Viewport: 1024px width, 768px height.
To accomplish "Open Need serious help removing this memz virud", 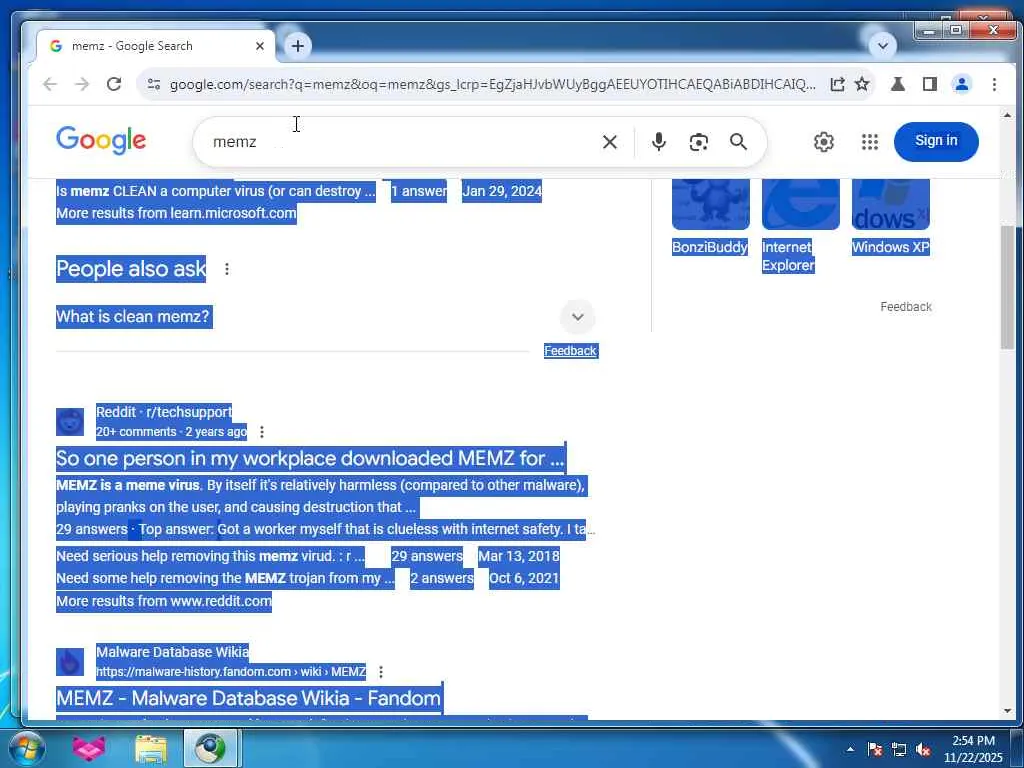I will point(210,556).
